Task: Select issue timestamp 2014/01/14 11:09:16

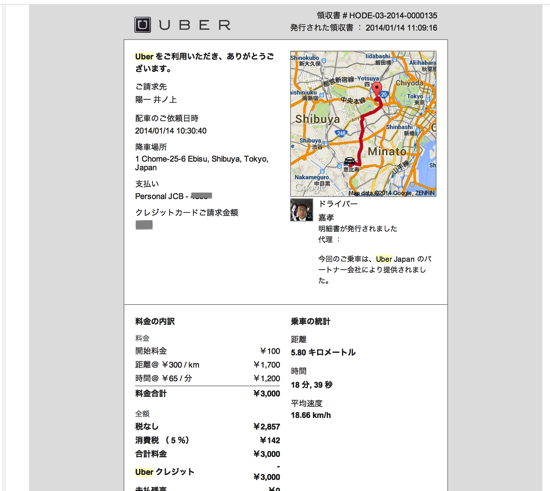Action: [x=401, y=28]
